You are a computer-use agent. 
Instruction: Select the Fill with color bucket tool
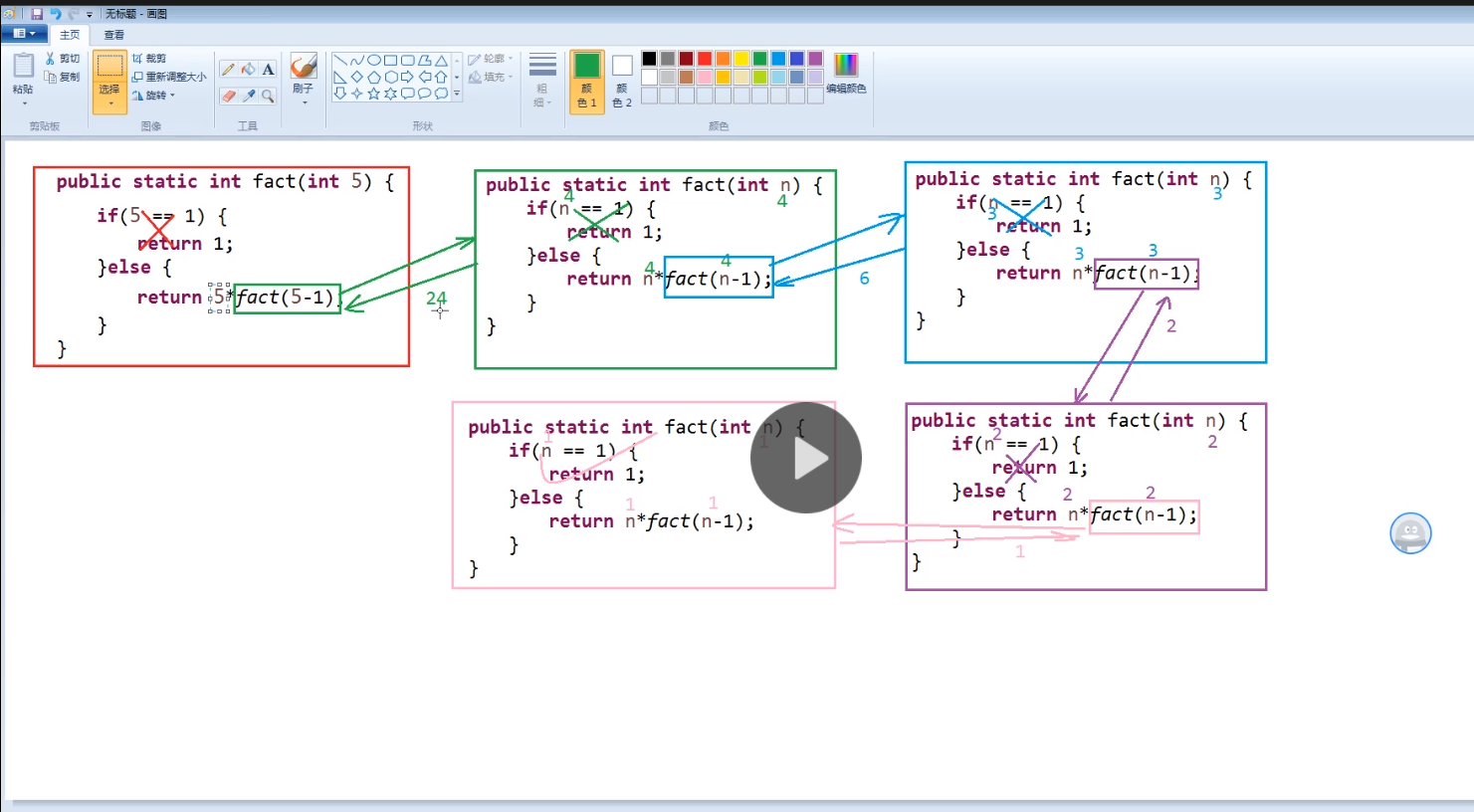[248, 69]
